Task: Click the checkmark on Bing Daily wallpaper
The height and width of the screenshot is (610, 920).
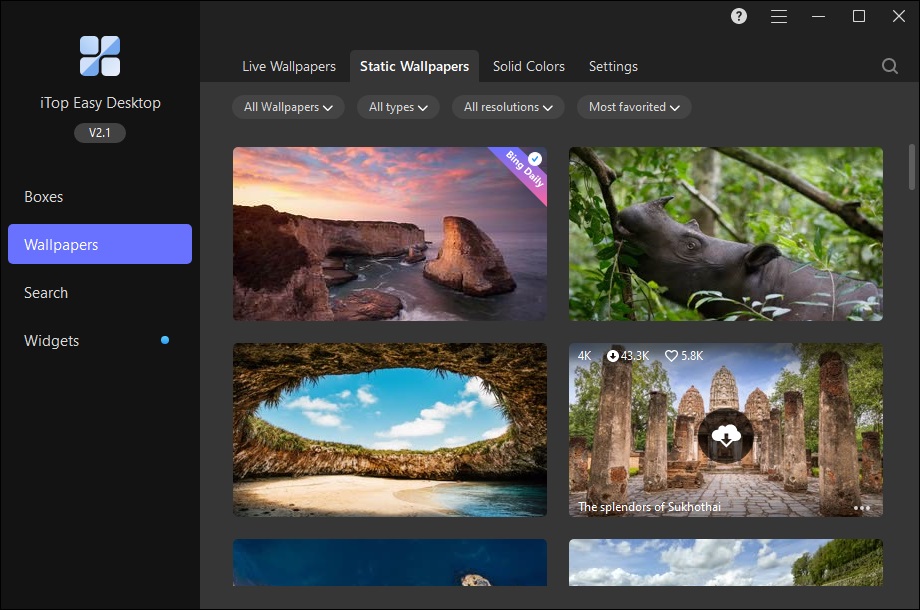Action: coord(535,159)
